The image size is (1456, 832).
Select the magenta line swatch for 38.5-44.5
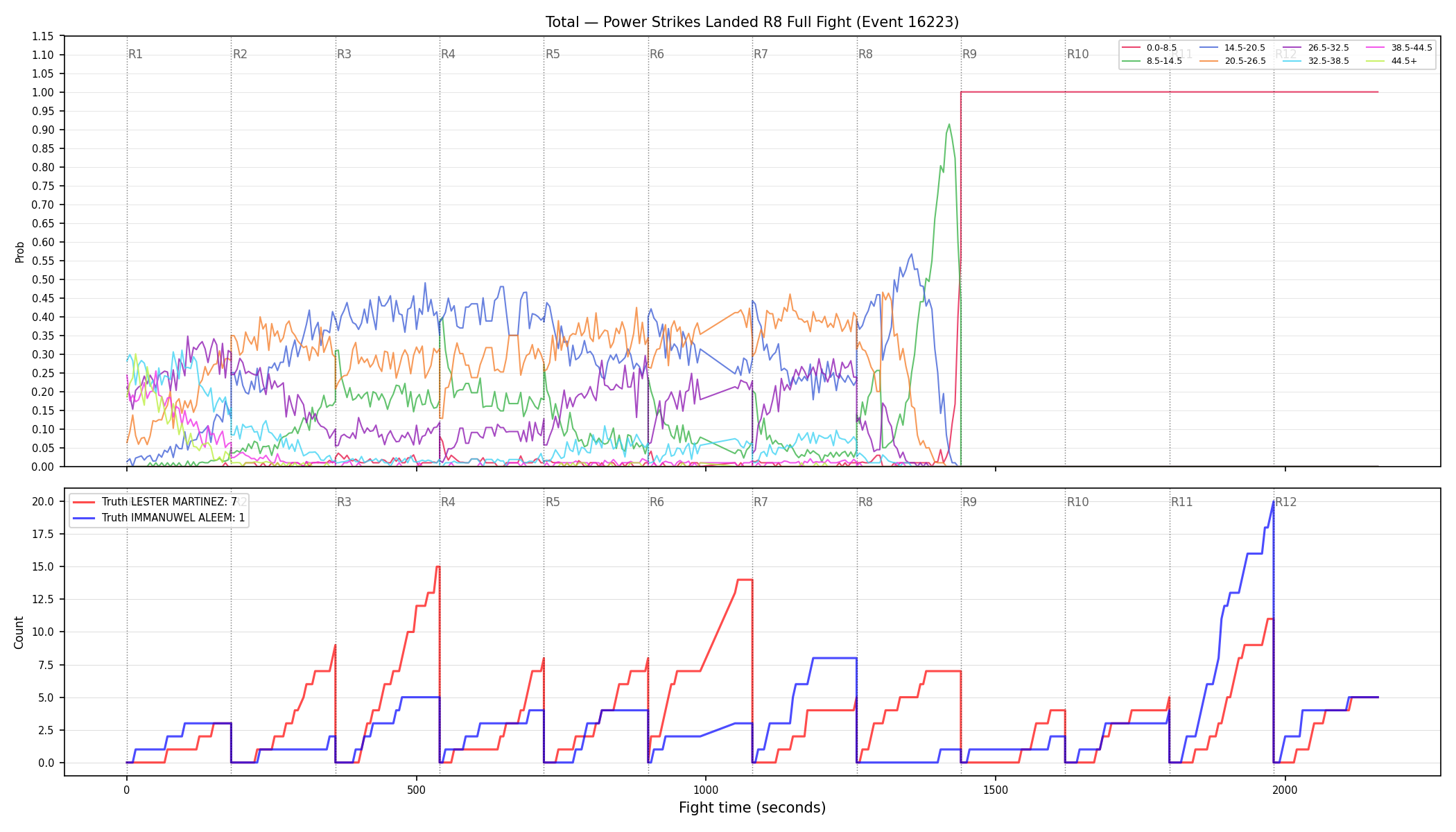1375,48
